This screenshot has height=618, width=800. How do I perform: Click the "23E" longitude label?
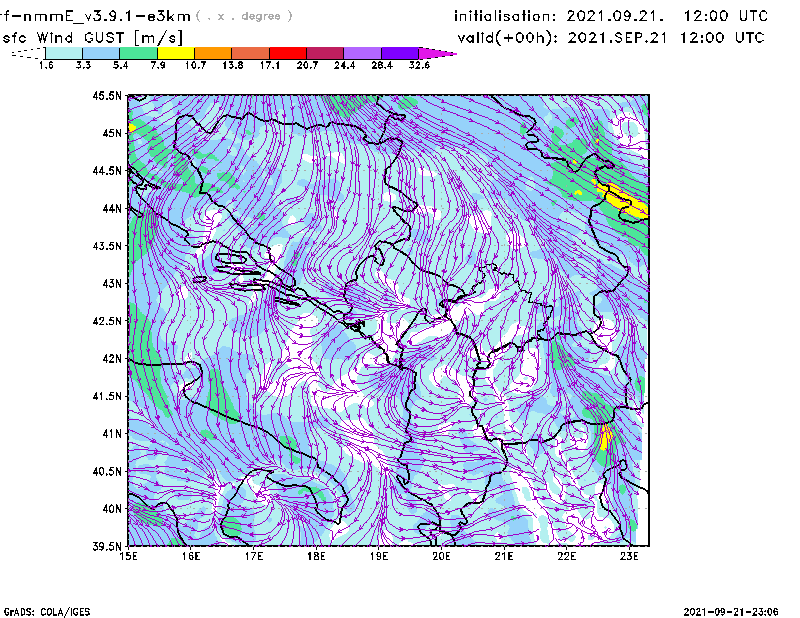(629, 556)
